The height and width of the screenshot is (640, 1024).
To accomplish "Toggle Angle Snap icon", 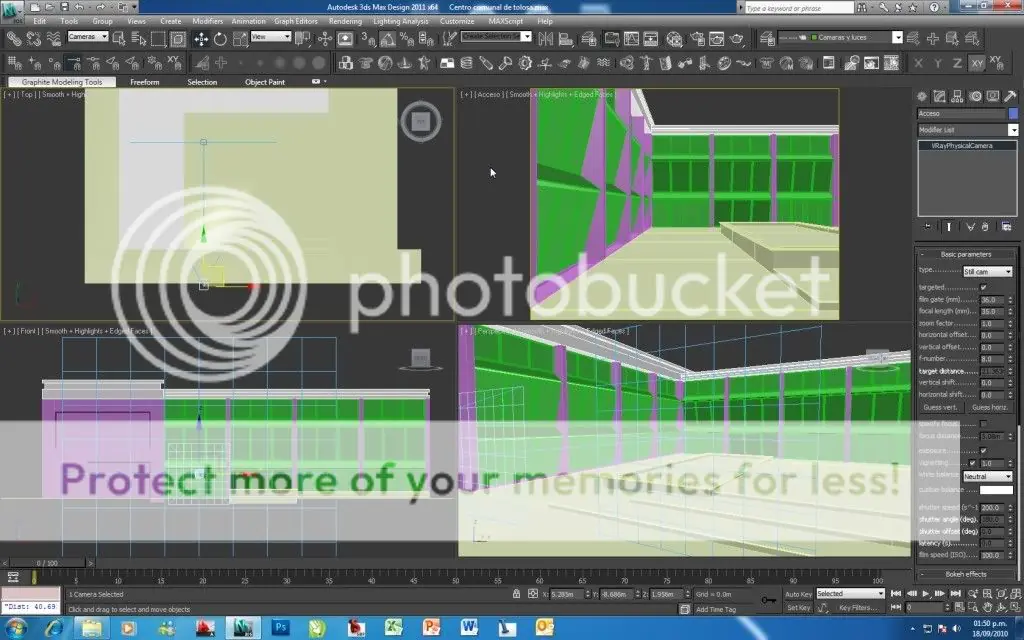I will 388,39.
